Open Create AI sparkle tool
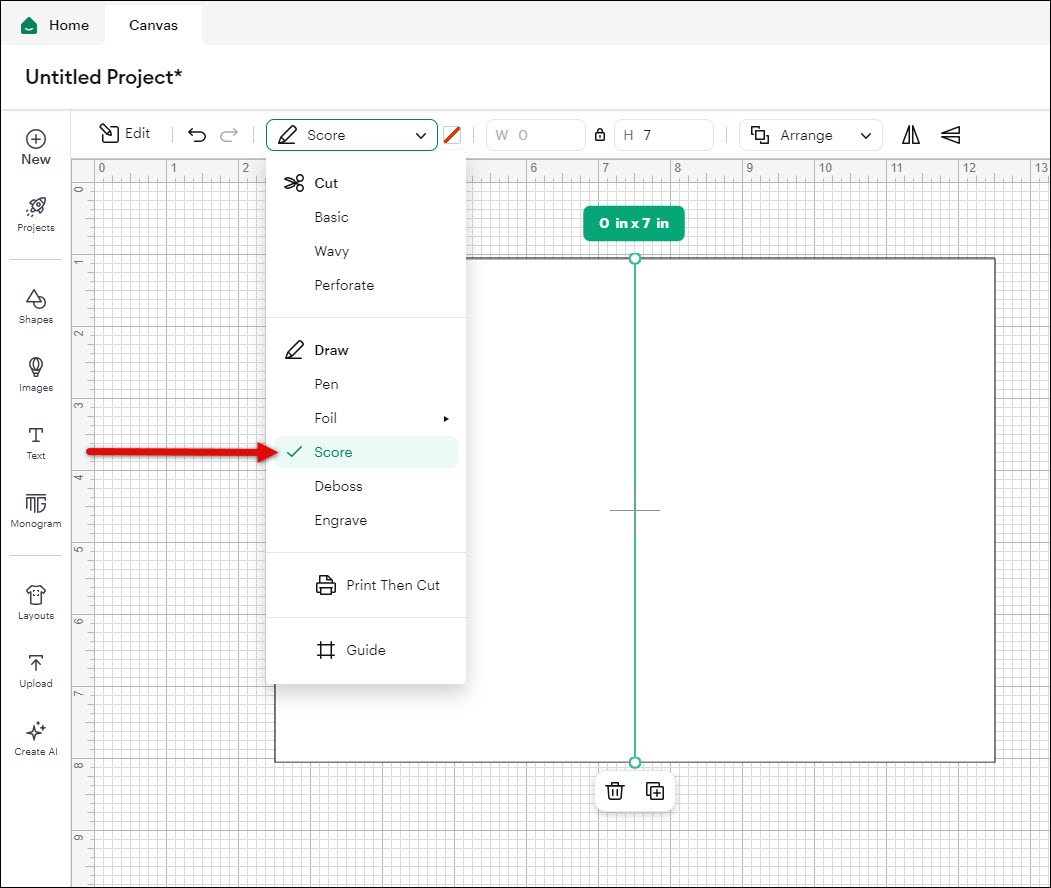The image size is (1051, 888). 35,731
